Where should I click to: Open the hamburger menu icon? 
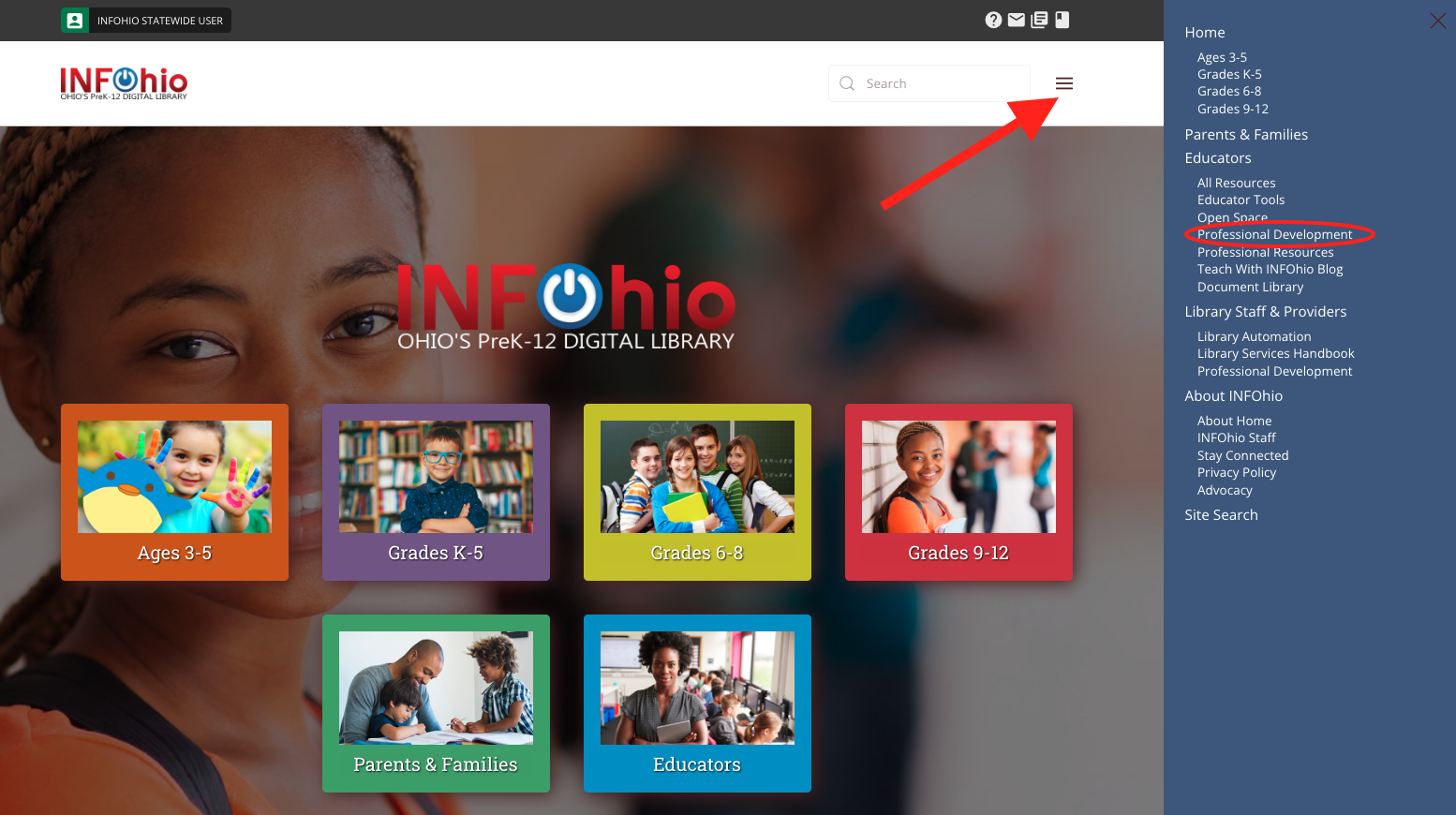[x=1064, y=83]
